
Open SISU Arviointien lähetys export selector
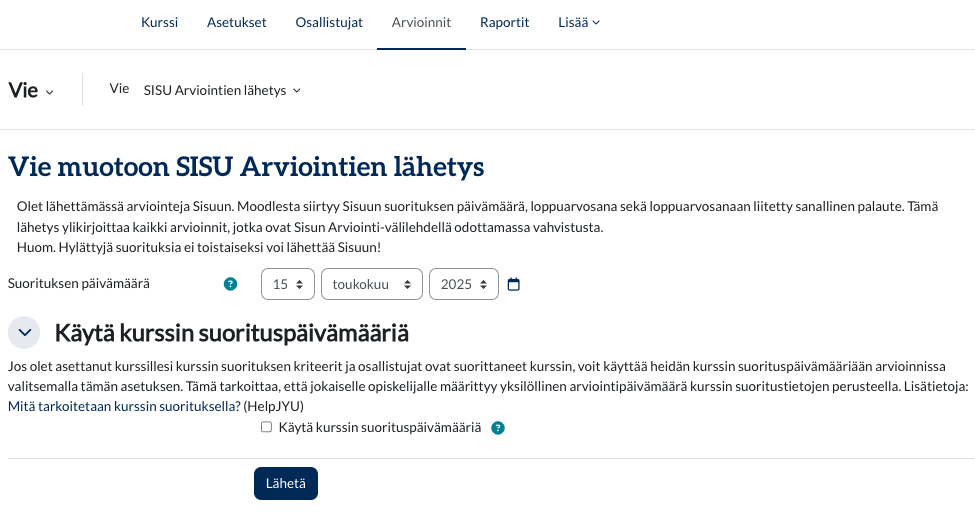(x=222, y=90)
